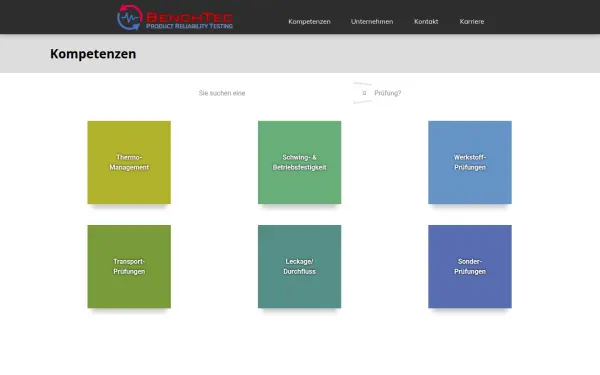The width and height of the screenshot is (600, 375).
Task: Click the 'Prüfung?' text
Action: [388, 93]
